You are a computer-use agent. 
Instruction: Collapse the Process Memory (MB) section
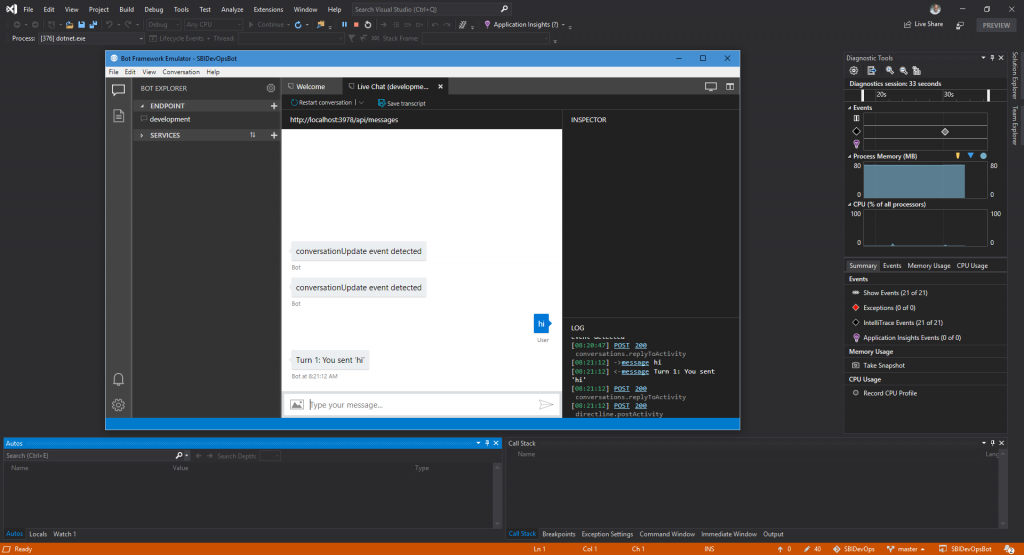point(850,156)
